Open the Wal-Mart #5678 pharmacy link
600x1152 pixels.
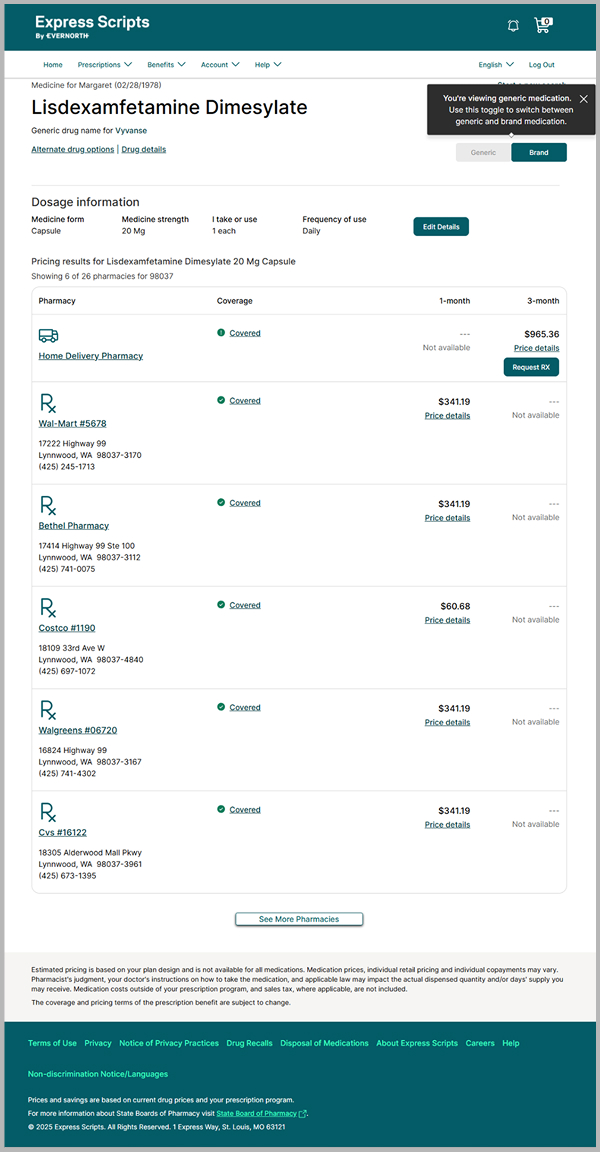(73, 423)
